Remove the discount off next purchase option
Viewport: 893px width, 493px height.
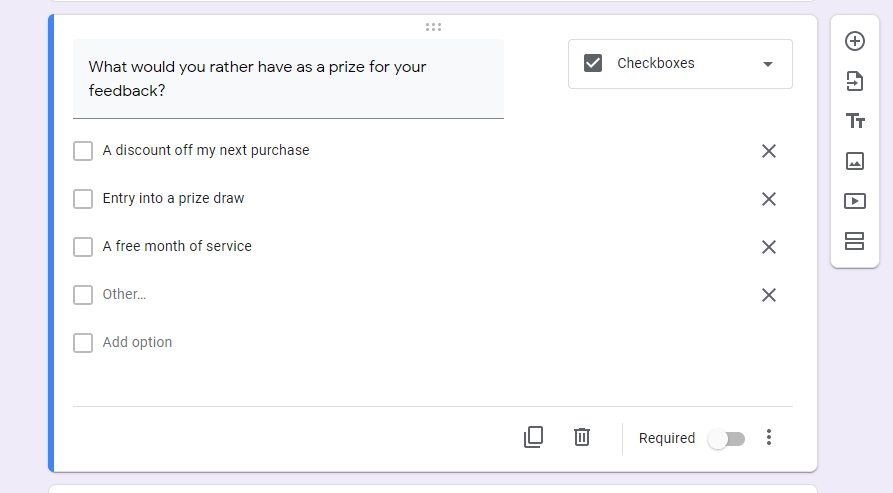tap(769, 151)
